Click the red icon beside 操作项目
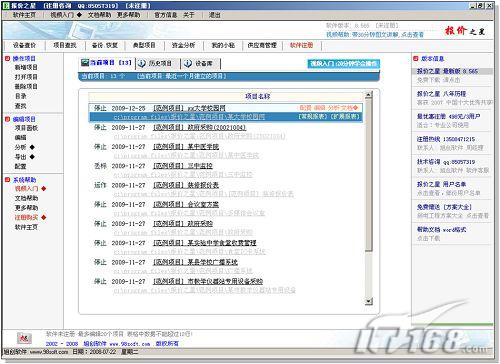The height and width of the screenshot is (364, 500). [x=8, y=58]
